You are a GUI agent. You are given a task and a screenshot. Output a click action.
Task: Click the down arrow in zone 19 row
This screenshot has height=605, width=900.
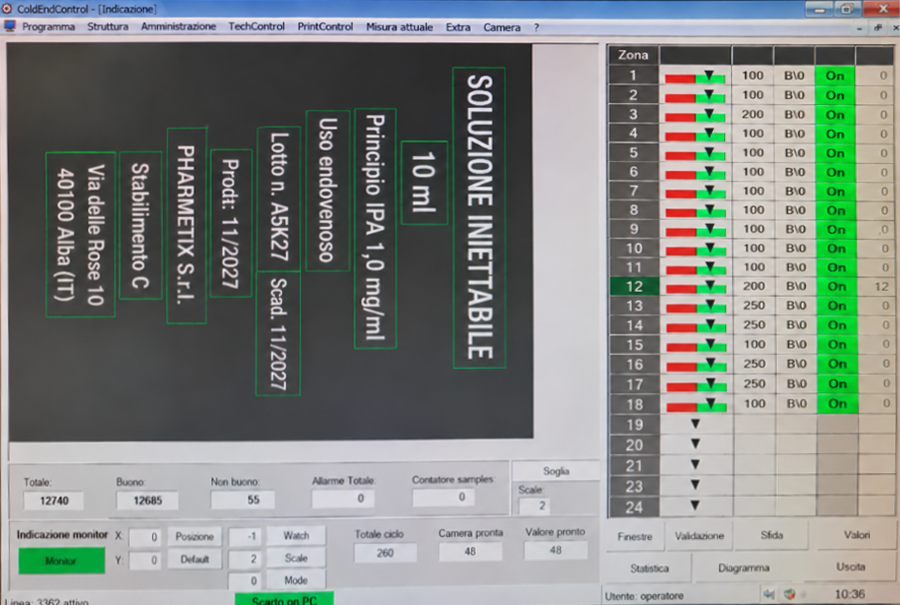(x=695, y=424)
